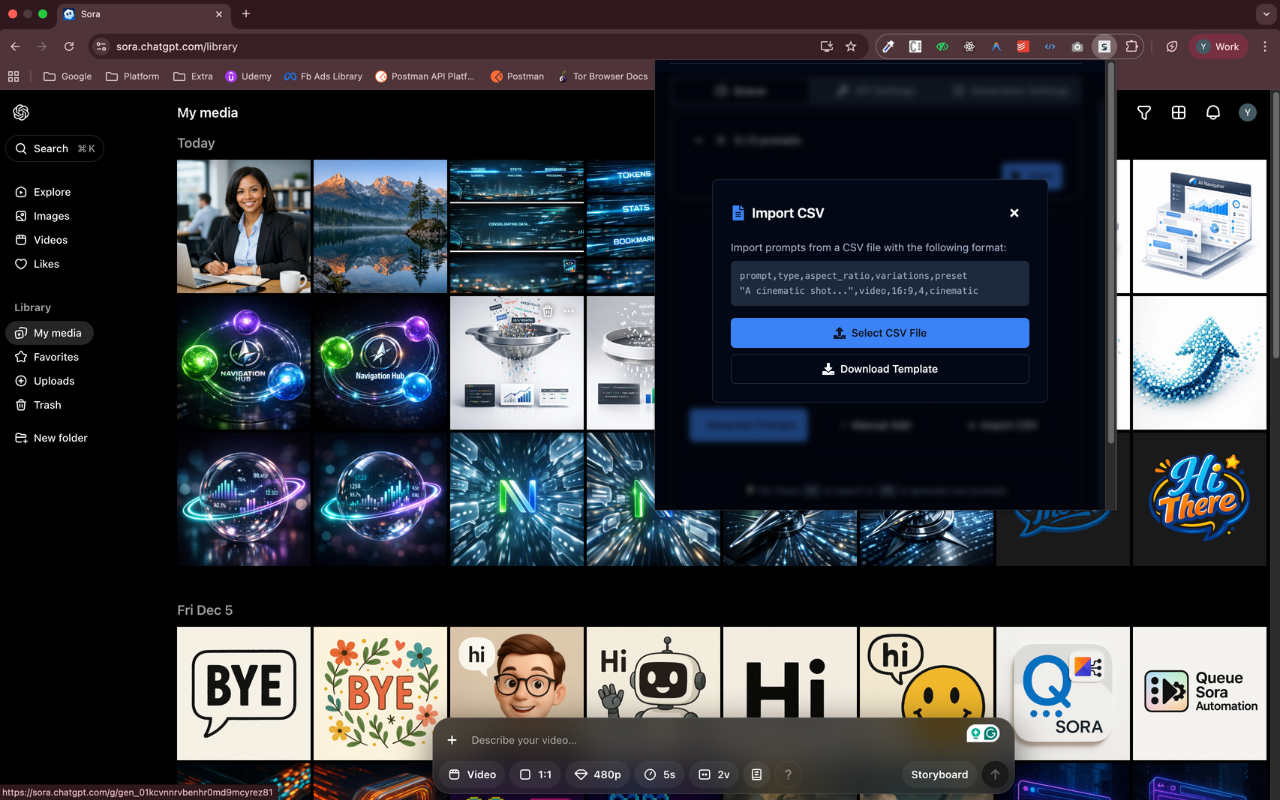This screenshot has height=800, width=1280.
Task: Open the Work profile button
Action: click(1218, 46)
